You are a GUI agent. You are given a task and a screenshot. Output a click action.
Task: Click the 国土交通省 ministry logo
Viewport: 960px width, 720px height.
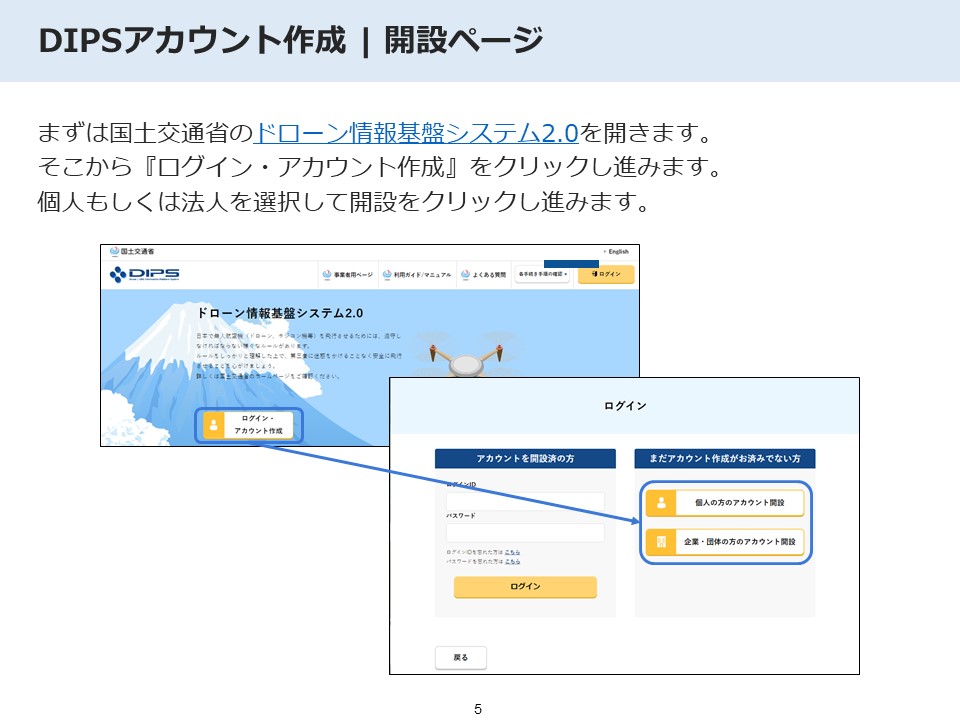(x=132, y=251)
